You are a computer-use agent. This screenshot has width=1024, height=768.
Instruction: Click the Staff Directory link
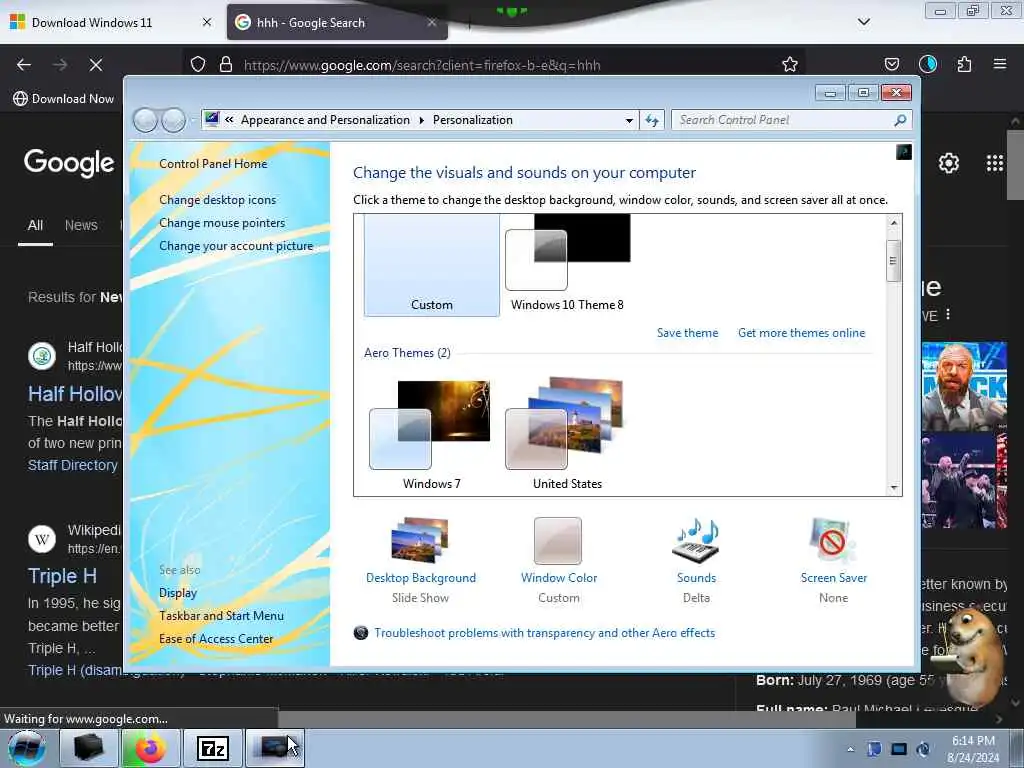tap(72, 465)
